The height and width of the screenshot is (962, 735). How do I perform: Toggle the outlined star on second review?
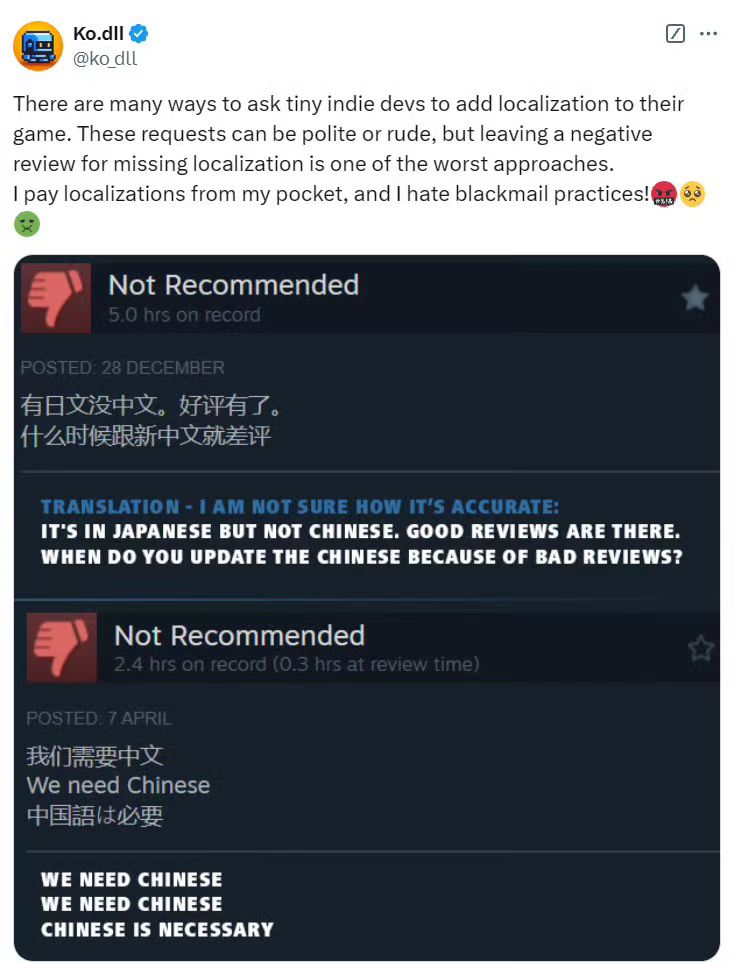click(701, 648)
